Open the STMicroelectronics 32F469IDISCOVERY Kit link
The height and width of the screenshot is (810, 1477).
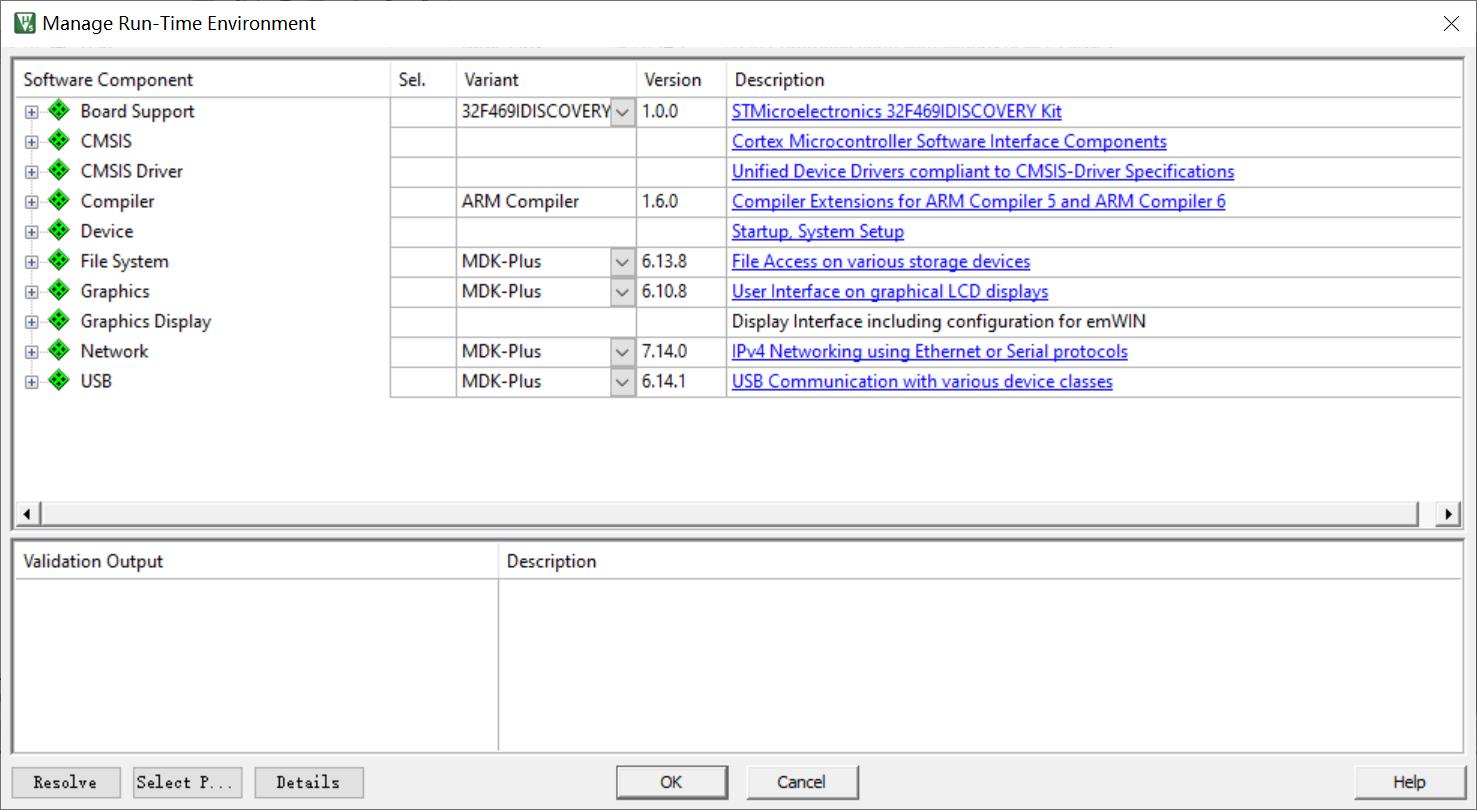coord(897,111)
